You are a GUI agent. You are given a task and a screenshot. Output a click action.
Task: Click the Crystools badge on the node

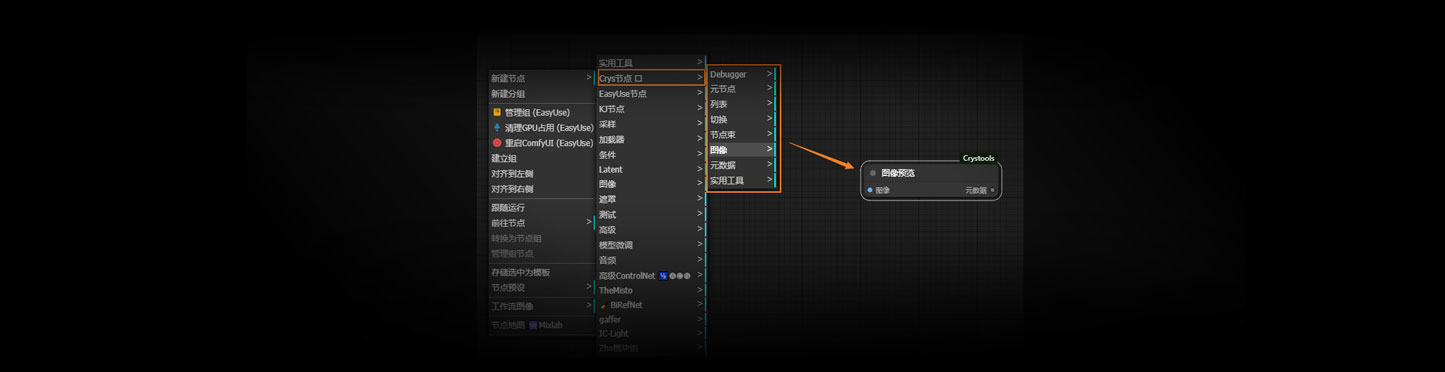pyautogui.click(x=978, y=158)
